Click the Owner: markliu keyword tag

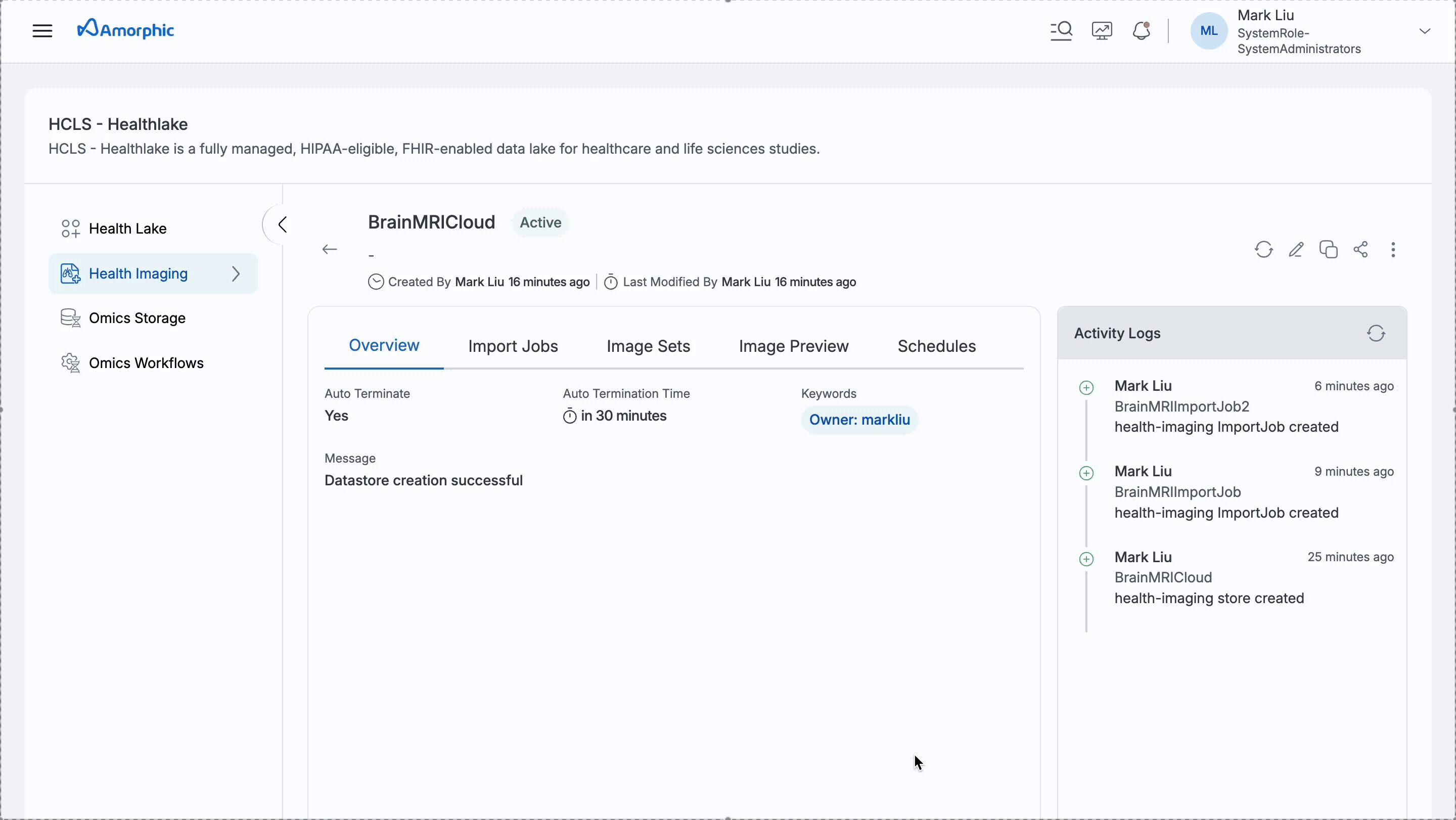[858, 420]
